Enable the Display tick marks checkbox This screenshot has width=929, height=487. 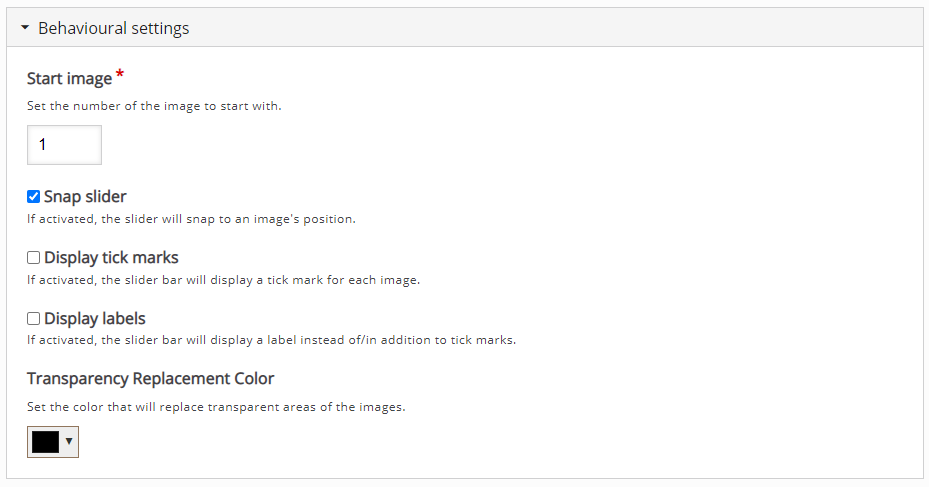tap(33, 258)
